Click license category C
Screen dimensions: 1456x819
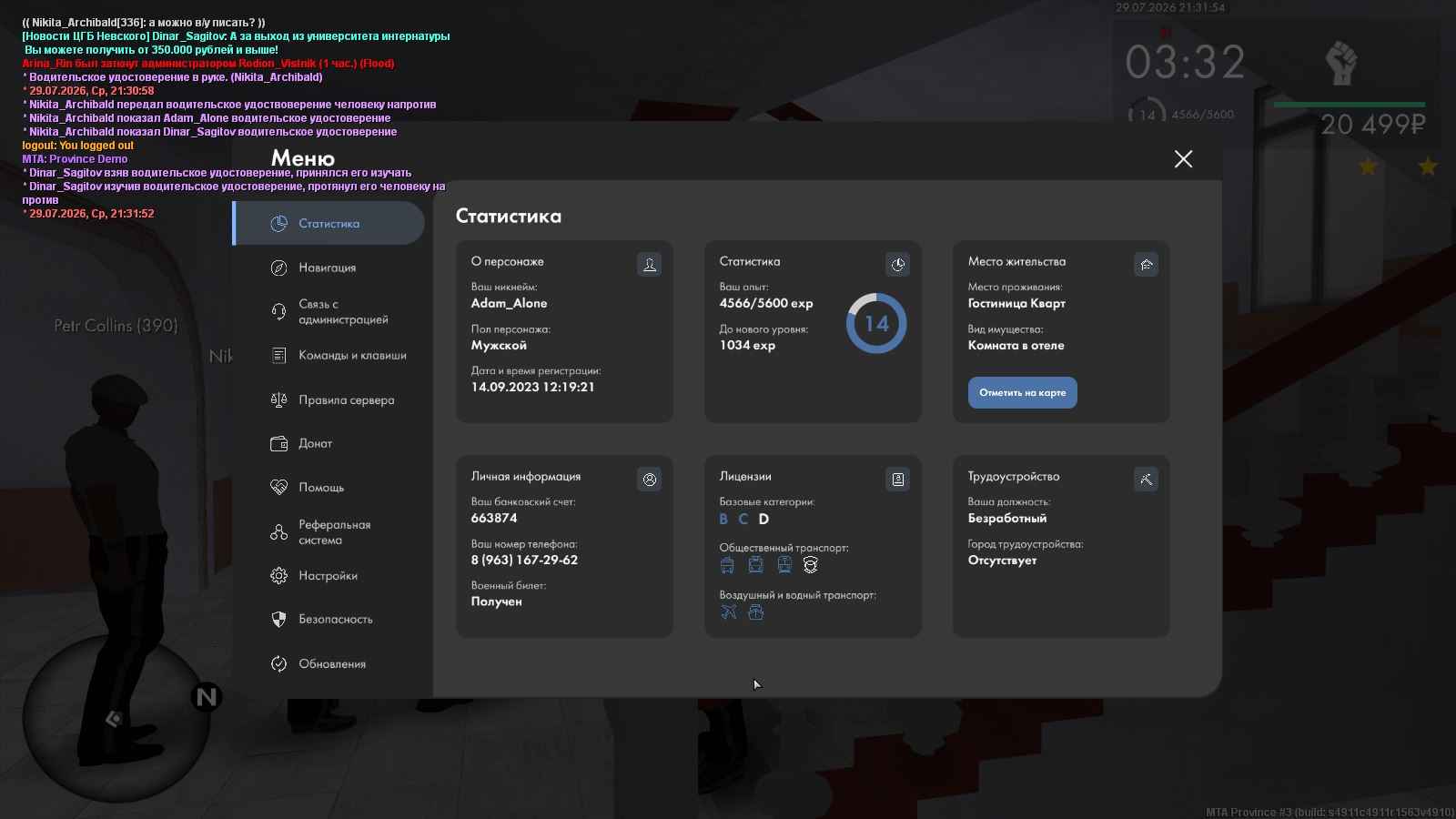coord(743,519)
